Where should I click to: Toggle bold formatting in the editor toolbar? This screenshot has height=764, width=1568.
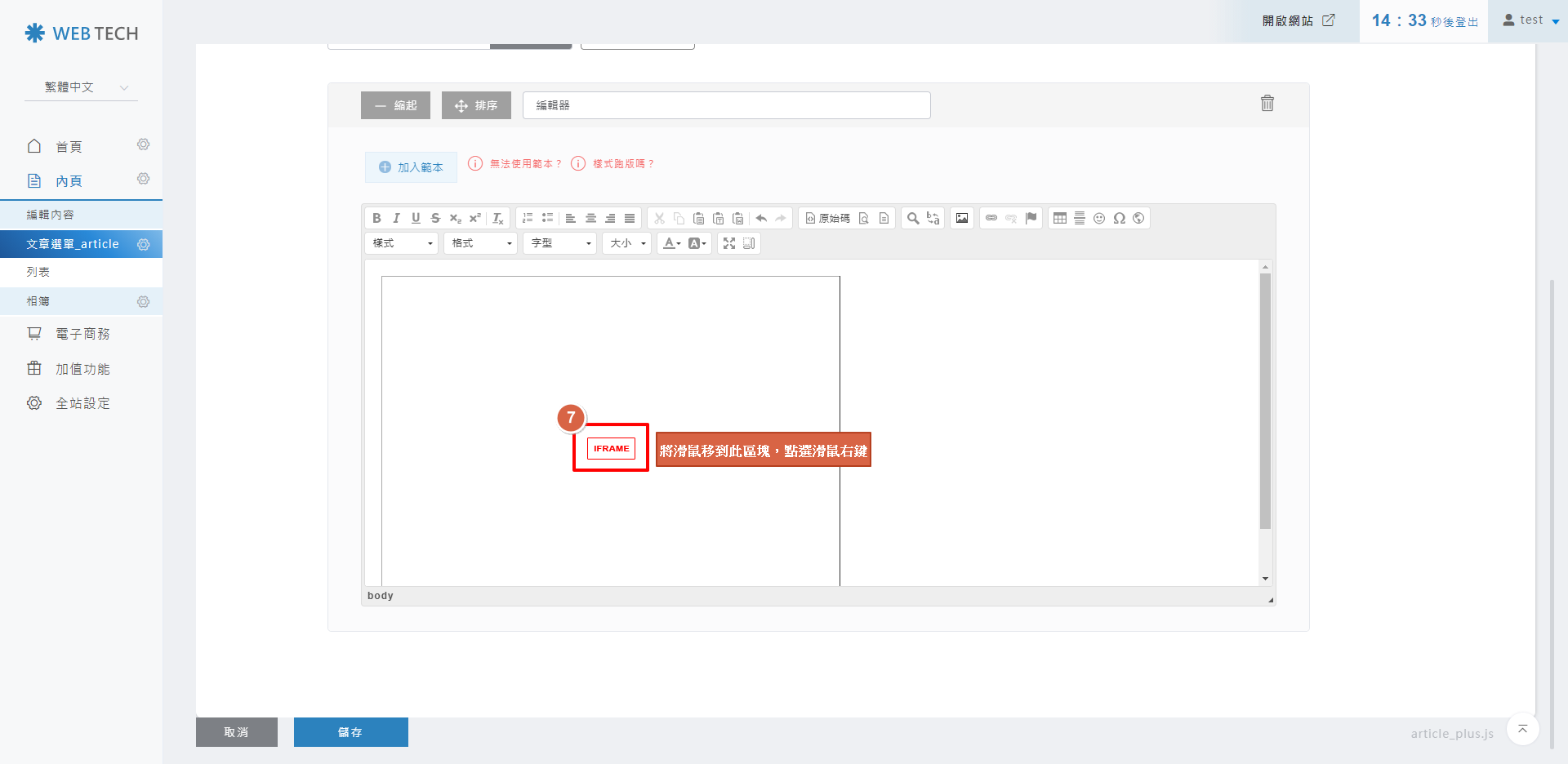click(x=376, y=218)
